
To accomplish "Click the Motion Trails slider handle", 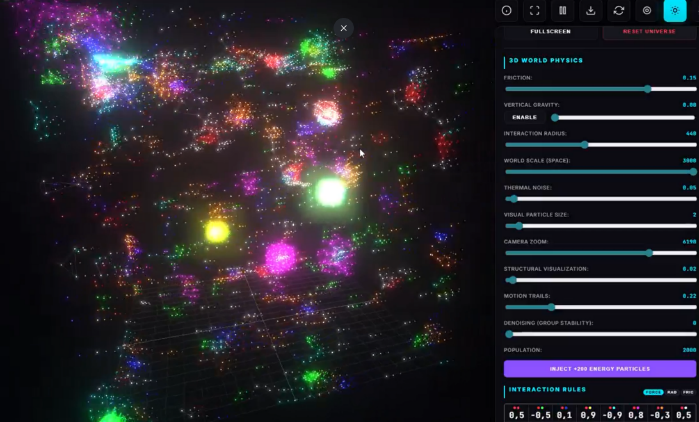I will tap(550, 307).
